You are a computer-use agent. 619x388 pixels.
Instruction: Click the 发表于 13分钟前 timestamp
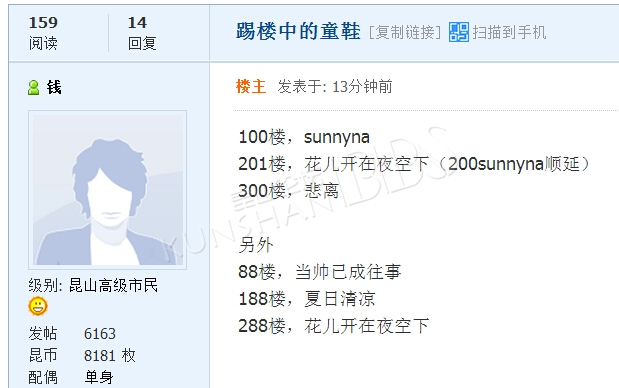[x=335, y=86]
